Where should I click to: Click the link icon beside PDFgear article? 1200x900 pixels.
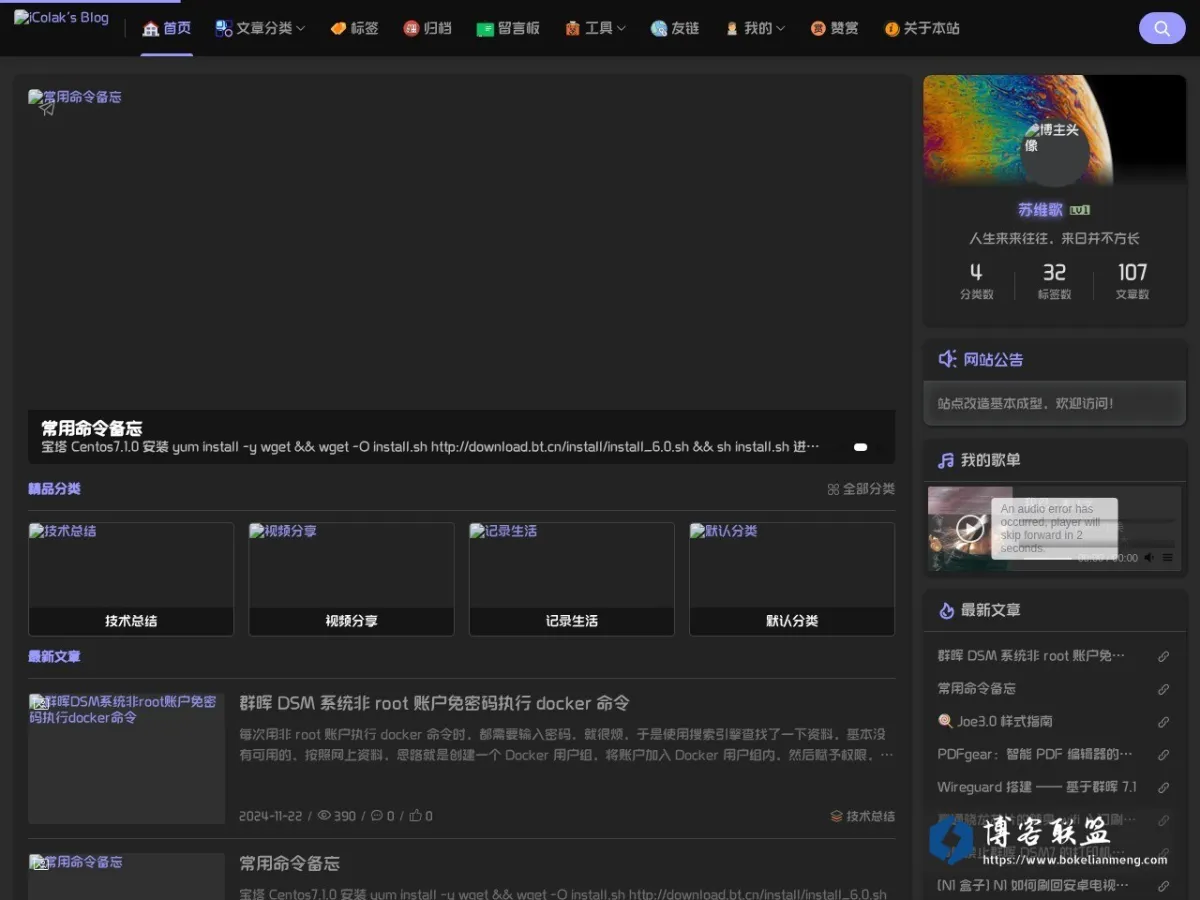[1163, 755]
